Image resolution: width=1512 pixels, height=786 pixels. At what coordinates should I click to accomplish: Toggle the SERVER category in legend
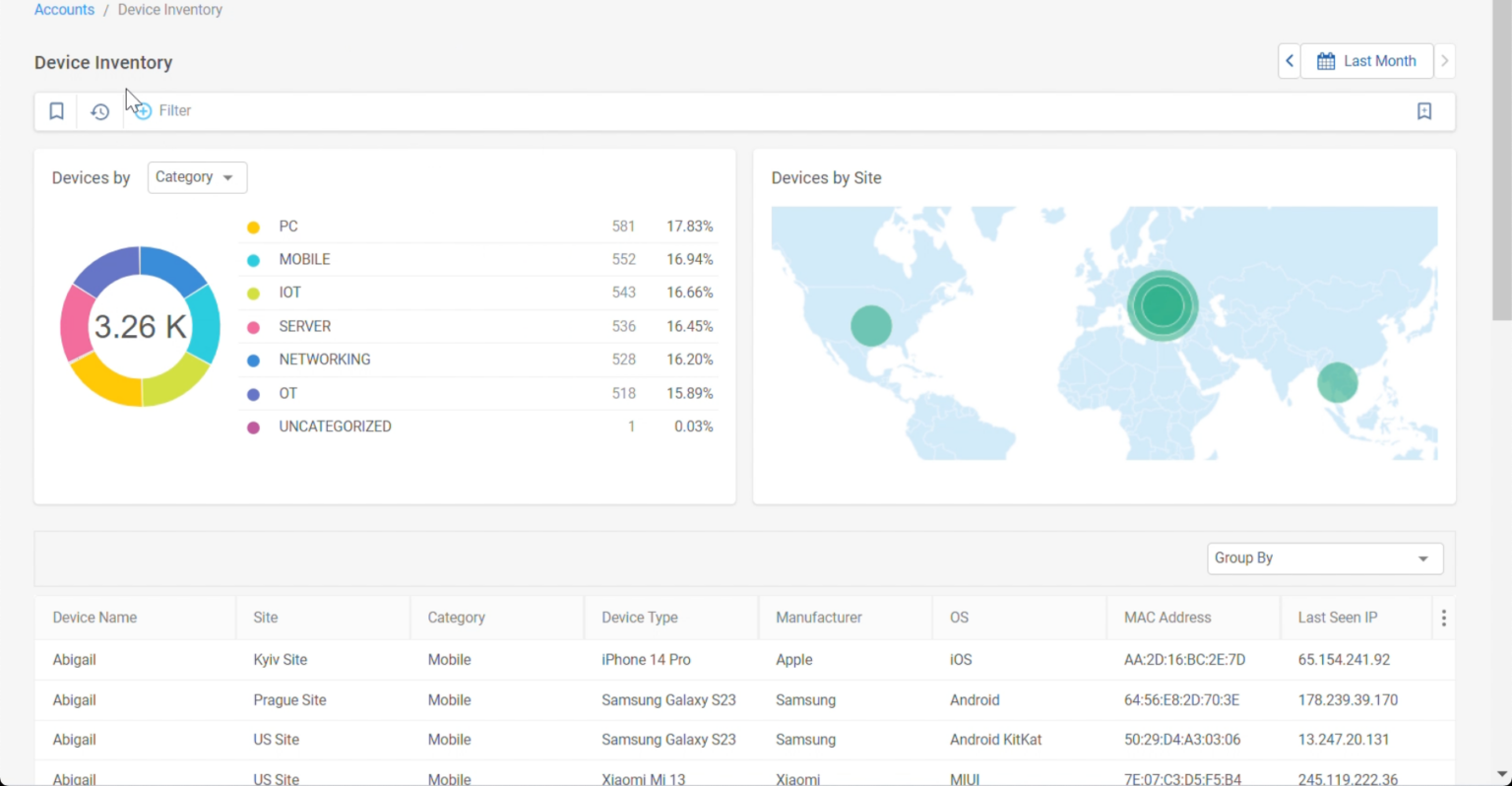pyautogui.click(x=304, y=326)
